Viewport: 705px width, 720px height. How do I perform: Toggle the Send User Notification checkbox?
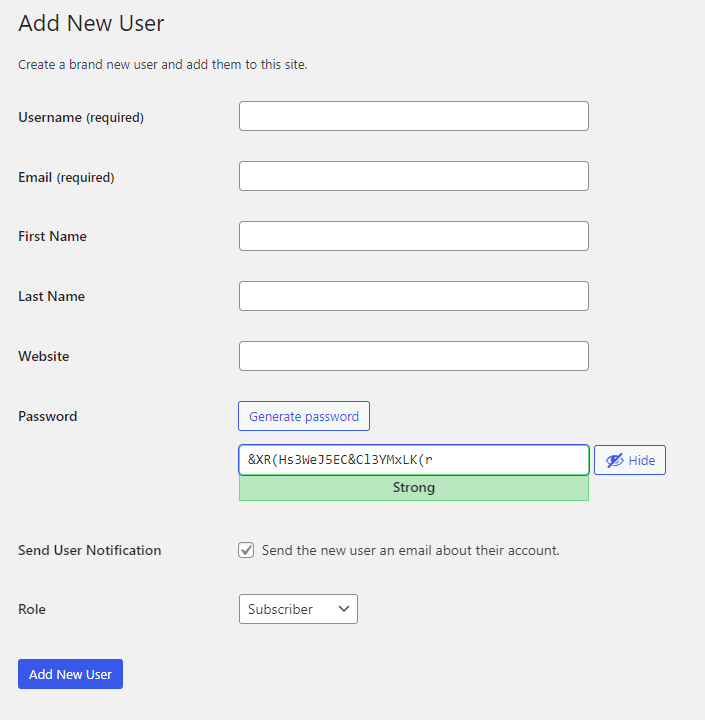tap(246, 550)
